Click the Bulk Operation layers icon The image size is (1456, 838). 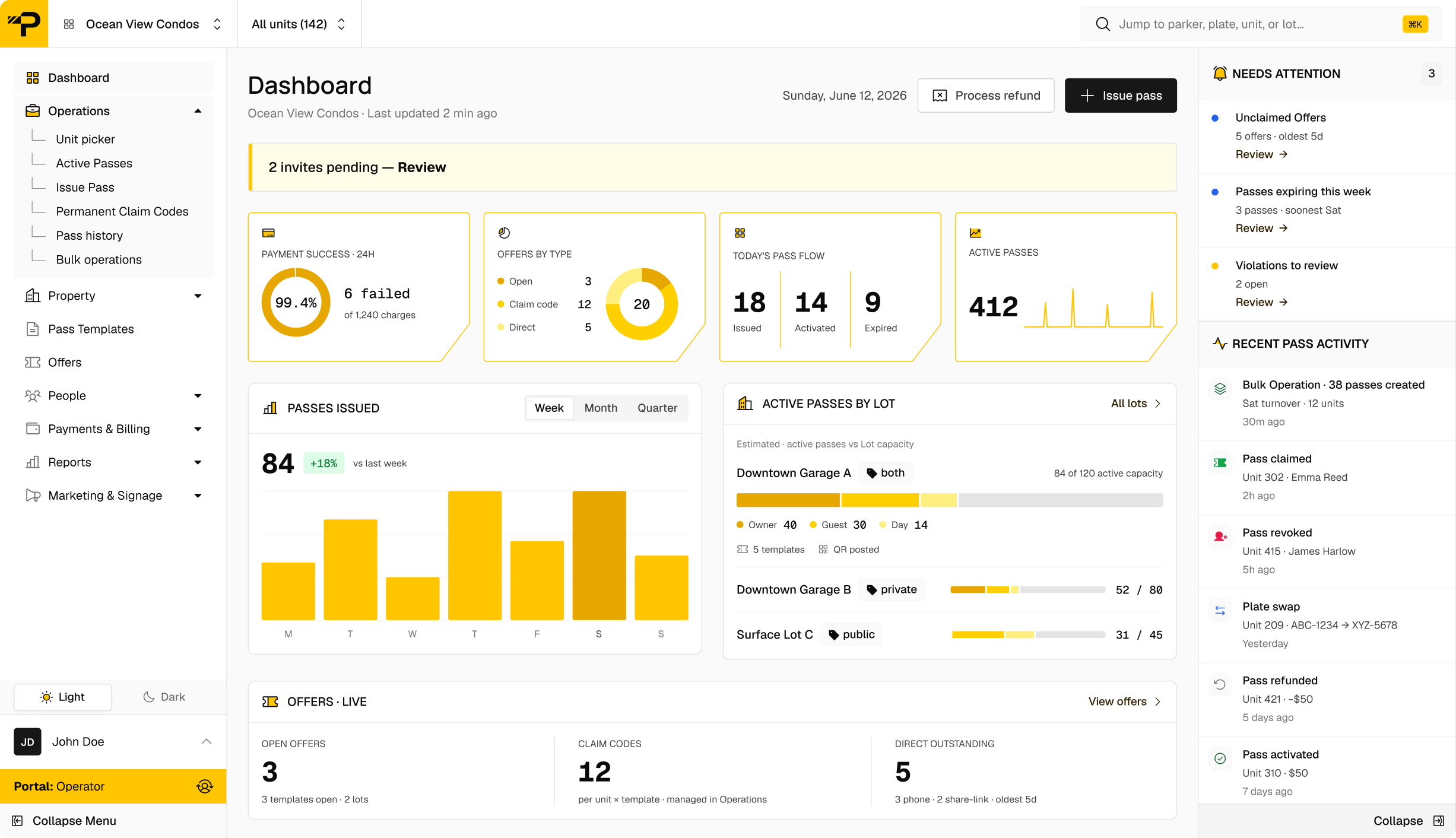click(1220, 389)
